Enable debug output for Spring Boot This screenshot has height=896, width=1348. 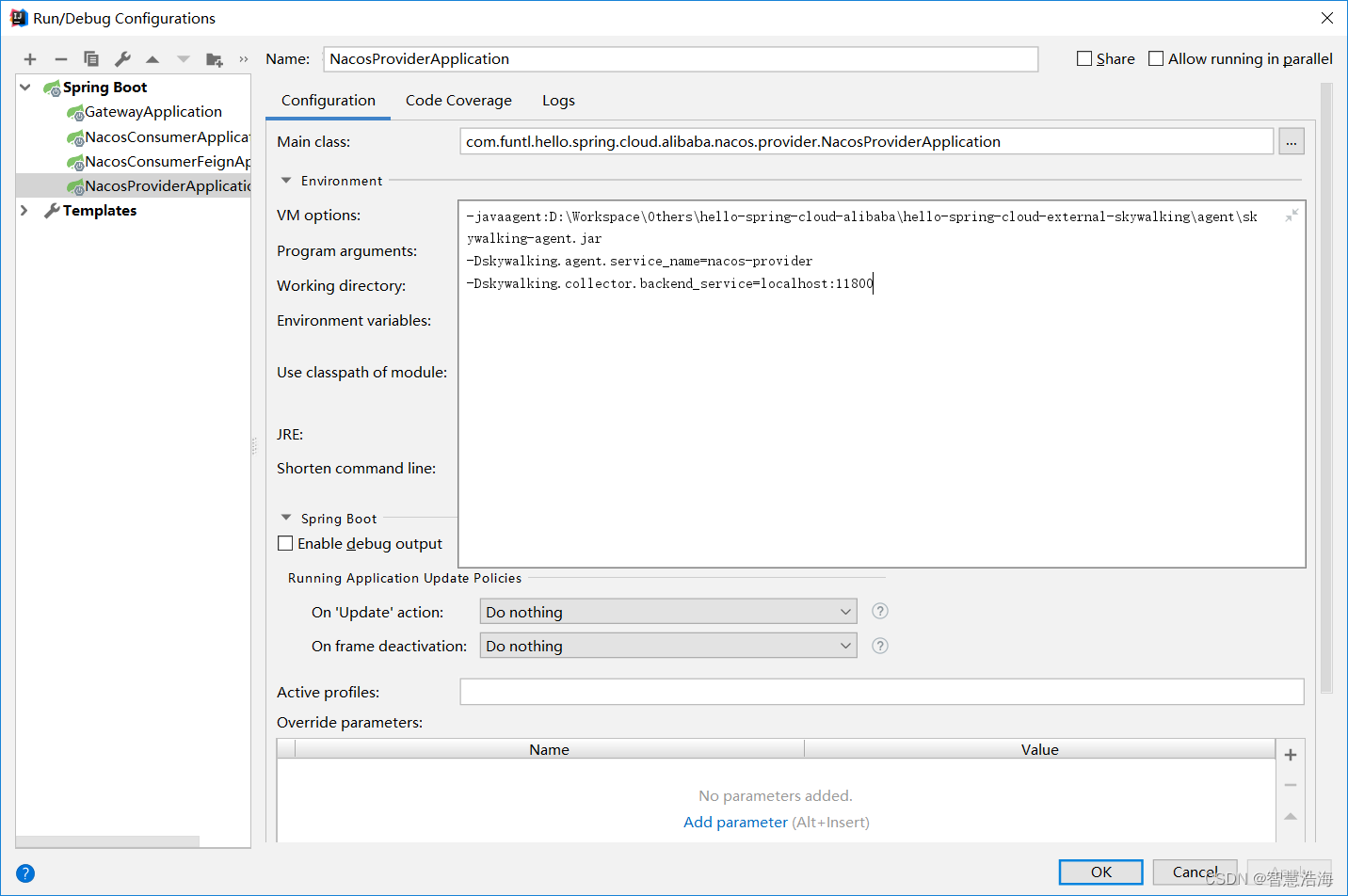click(285, 543)
